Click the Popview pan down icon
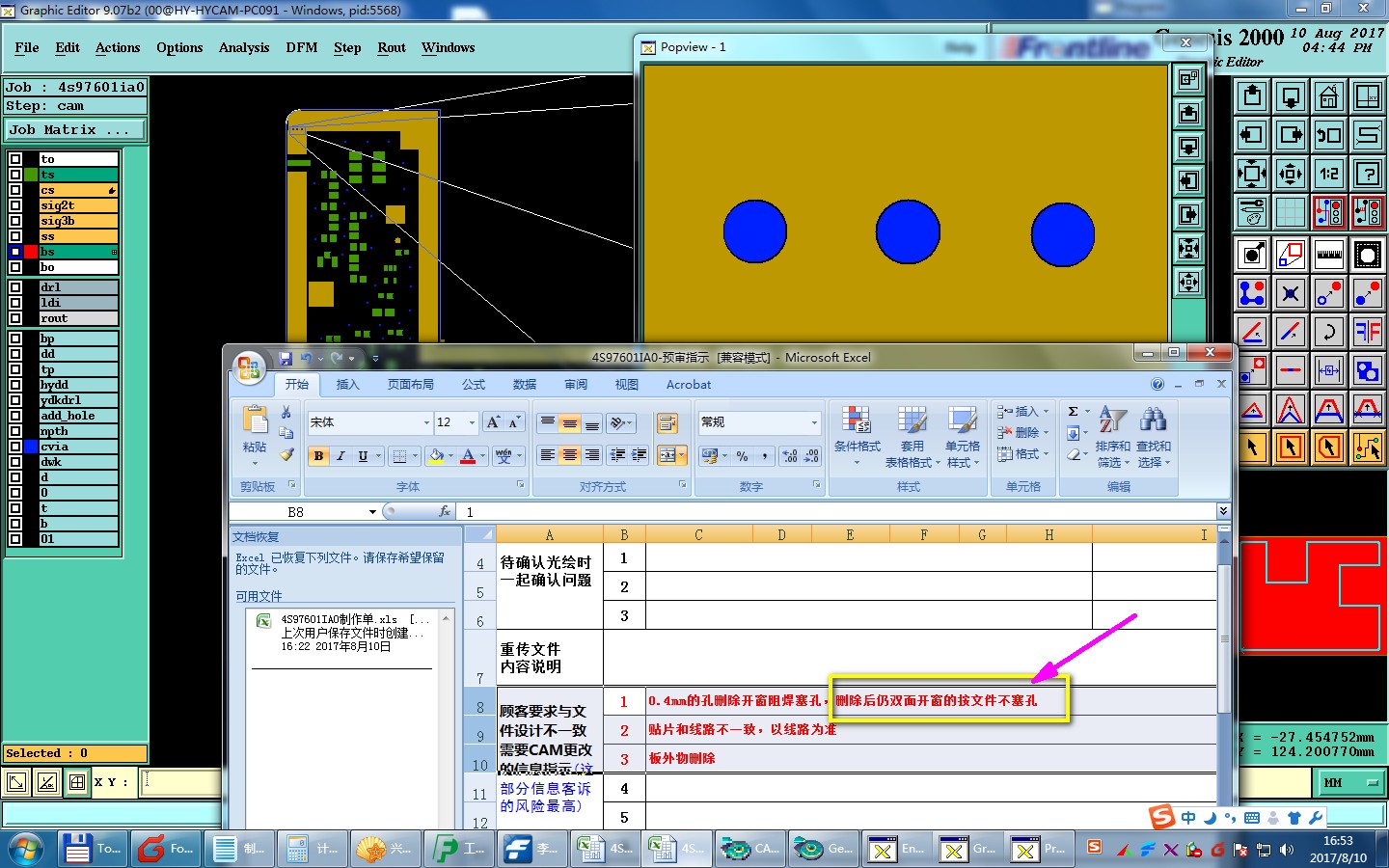The width and height of the screenshot is (1389, 868). 1189,147
